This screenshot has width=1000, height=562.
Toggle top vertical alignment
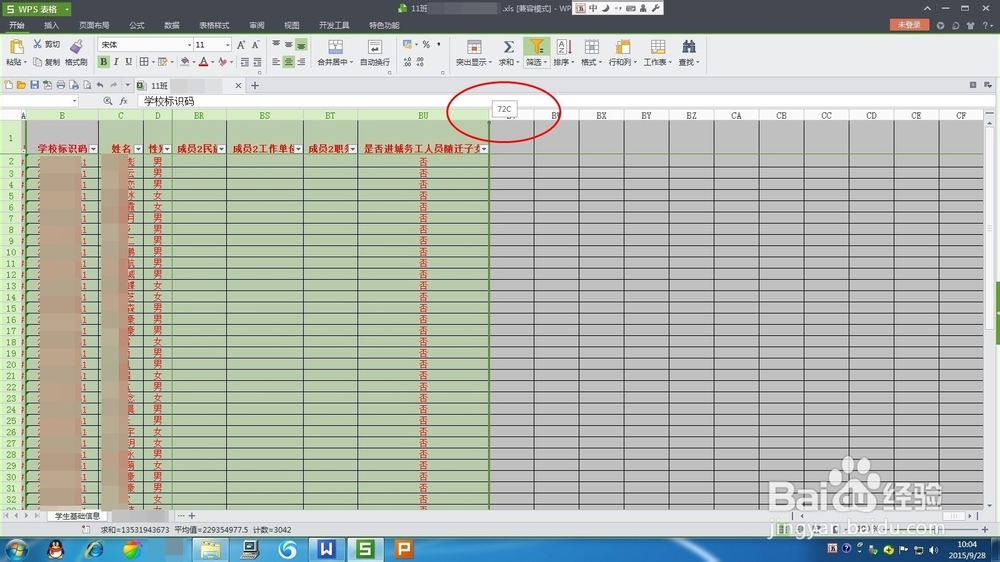pyautogui.click(x=276, y=45)
